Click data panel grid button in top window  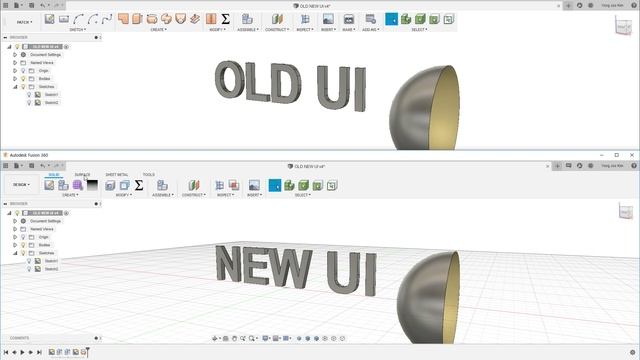6,5
